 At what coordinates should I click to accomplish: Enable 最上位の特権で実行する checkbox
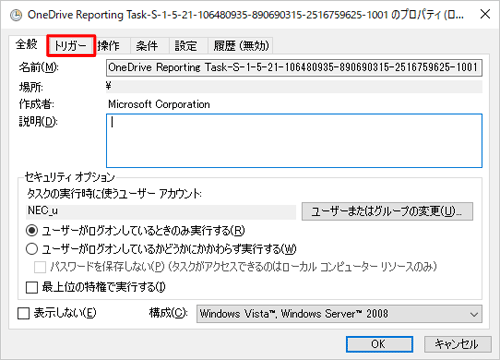coord(32,287)
